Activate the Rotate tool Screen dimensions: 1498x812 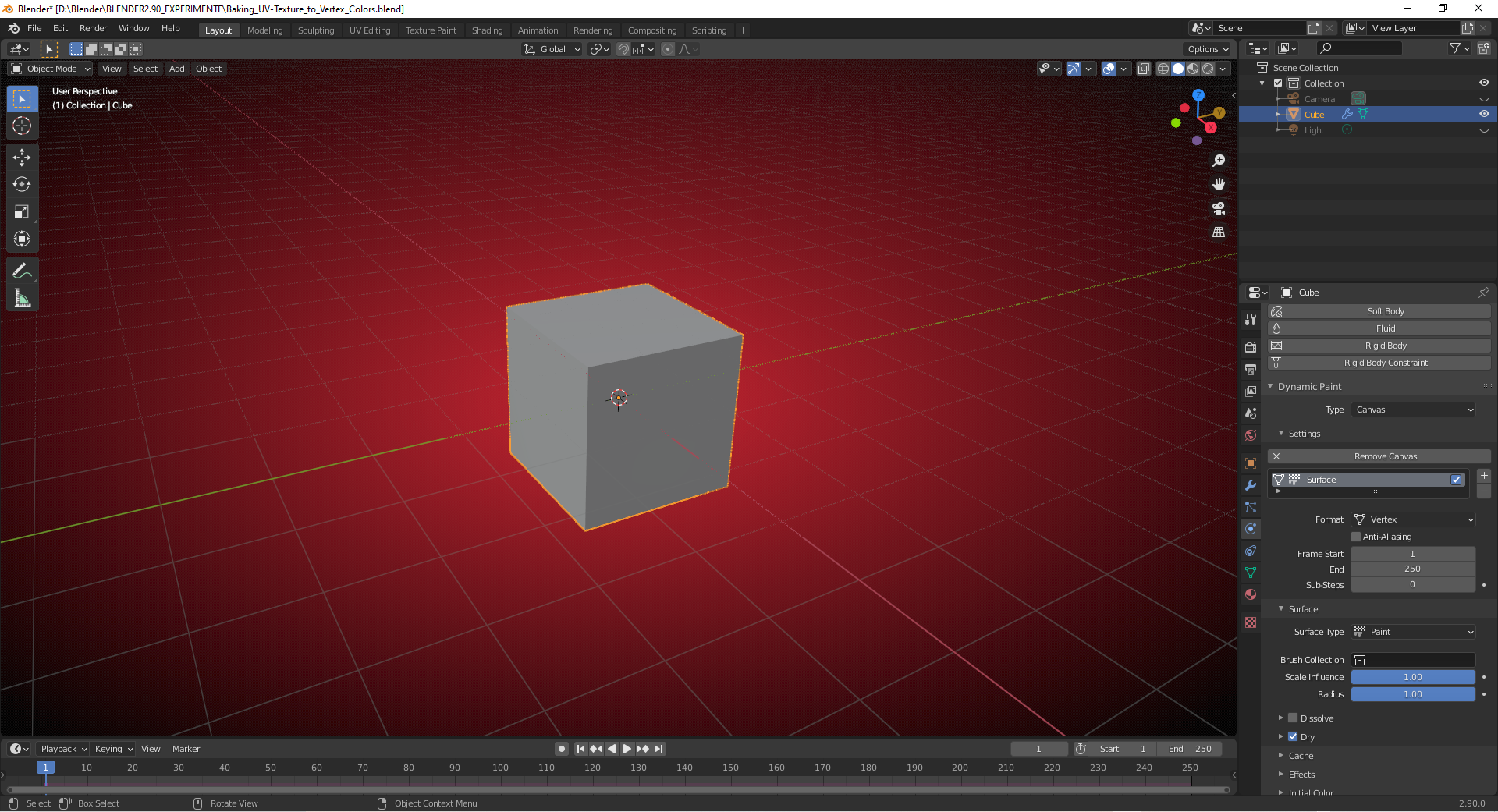click(22, 185)
